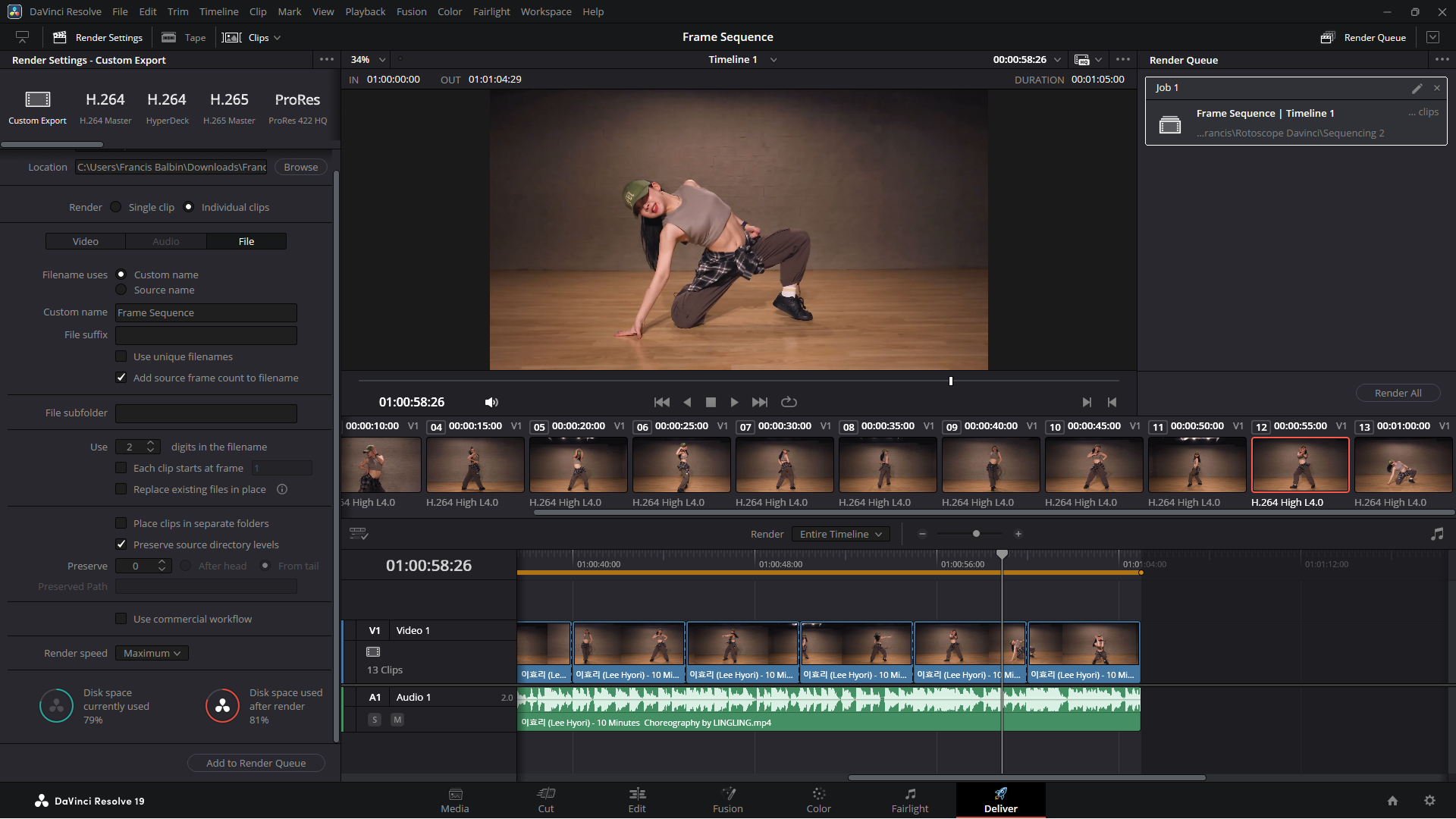Edit Job 1 with pencil icon
Image resolution: width=1456 pixels, height=819 pixels.
point(1417,88)
